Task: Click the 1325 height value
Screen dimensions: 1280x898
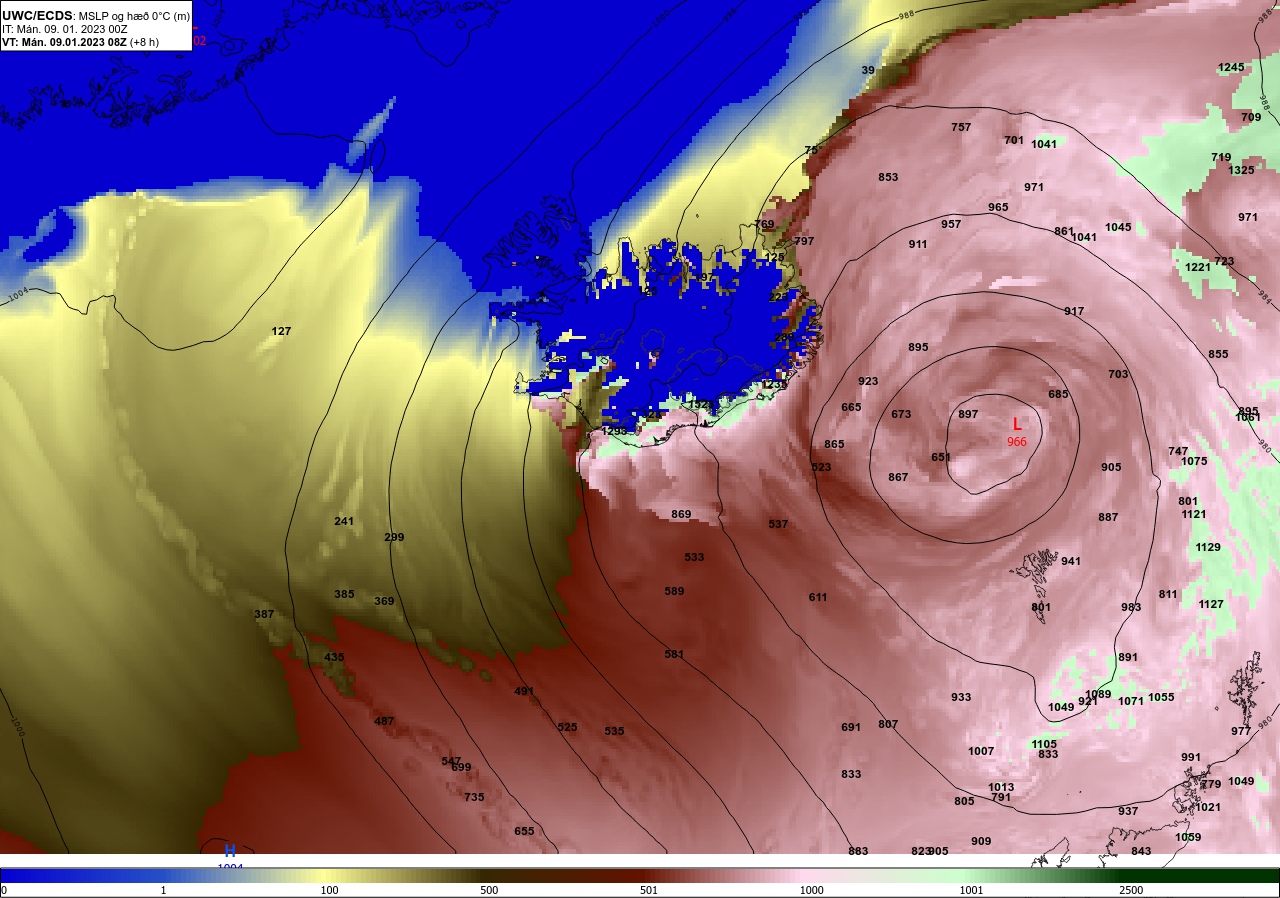Action: click(1241, 171)
